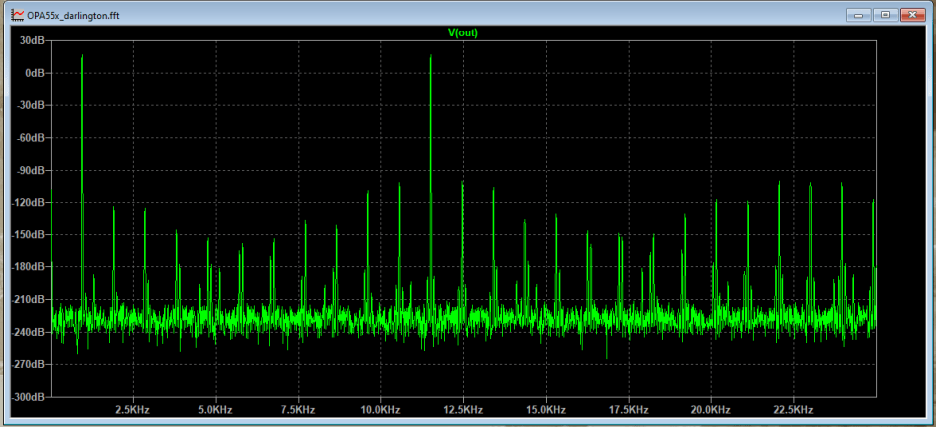This screenshot has width=936, height=427.
Task: Click the 20.0KHz frequency label
Action: coord(712,410)
